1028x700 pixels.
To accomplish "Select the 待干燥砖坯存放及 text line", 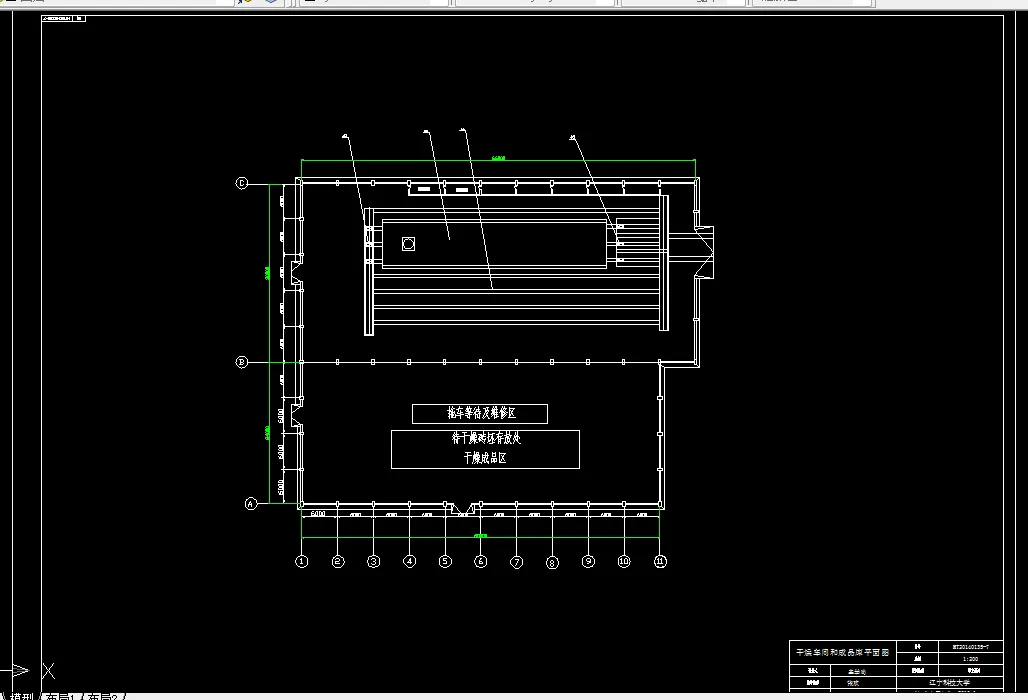I will [x=486, y=438].
